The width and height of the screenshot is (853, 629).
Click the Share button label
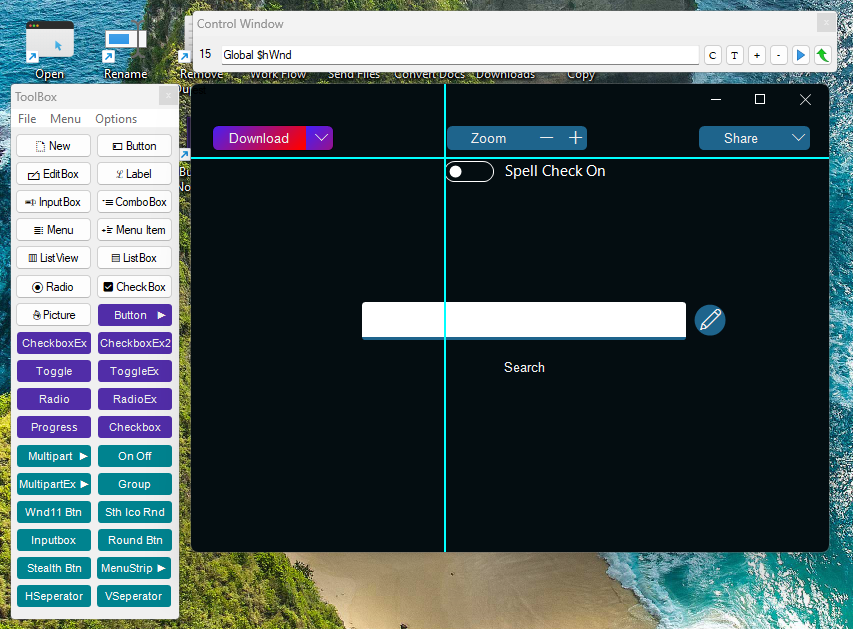tap(740, 138)
